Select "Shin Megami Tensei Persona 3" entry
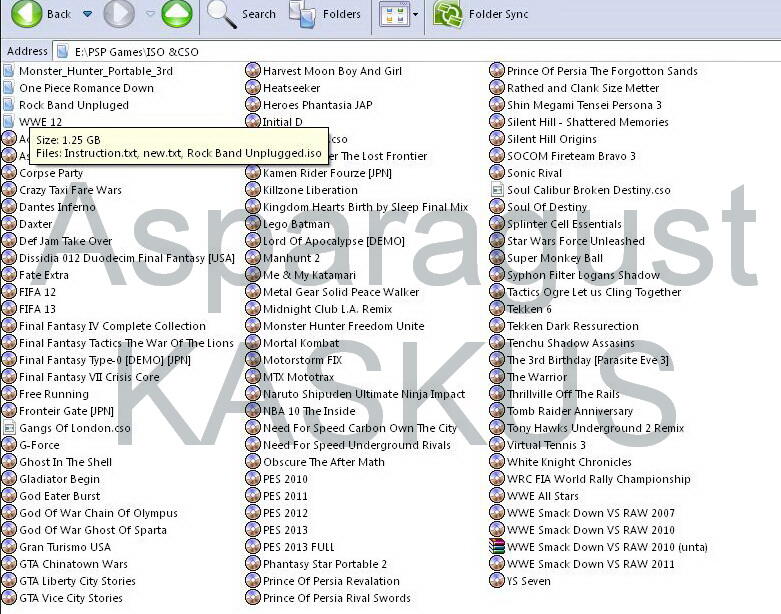The height and width of the screenshot is (614, 781). [x=576, y=105]
